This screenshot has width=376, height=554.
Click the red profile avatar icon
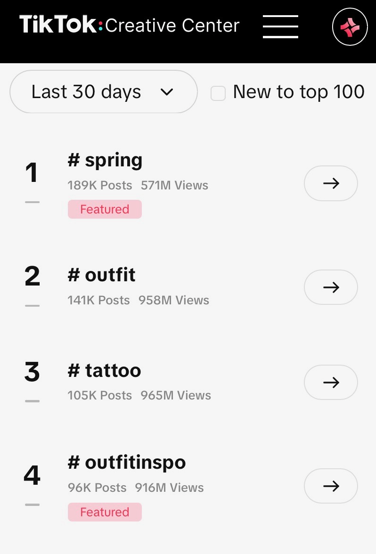point(350,27)
